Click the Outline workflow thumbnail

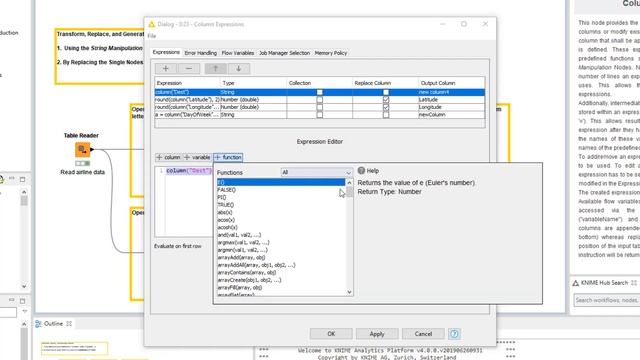(x=74, y=348)
